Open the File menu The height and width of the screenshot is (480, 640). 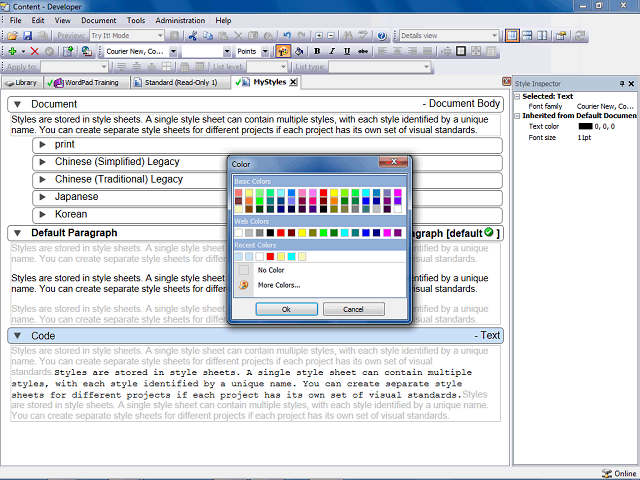click(x=16, y=20)
